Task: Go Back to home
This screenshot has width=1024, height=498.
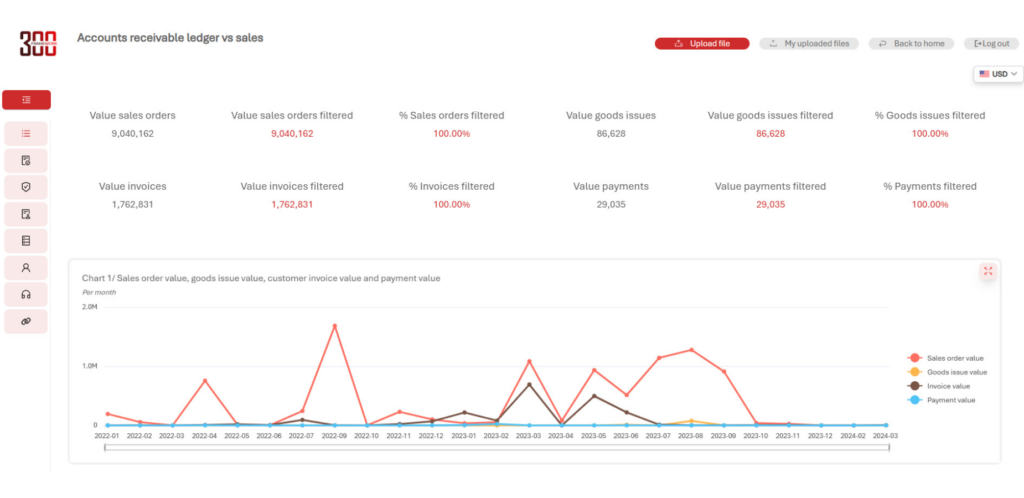Action: 911,44
